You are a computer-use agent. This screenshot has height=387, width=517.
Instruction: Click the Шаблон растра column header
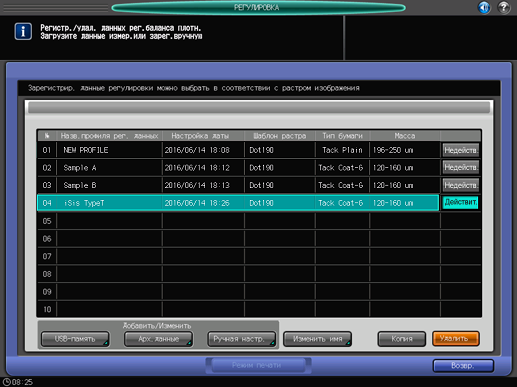(280, 136)
